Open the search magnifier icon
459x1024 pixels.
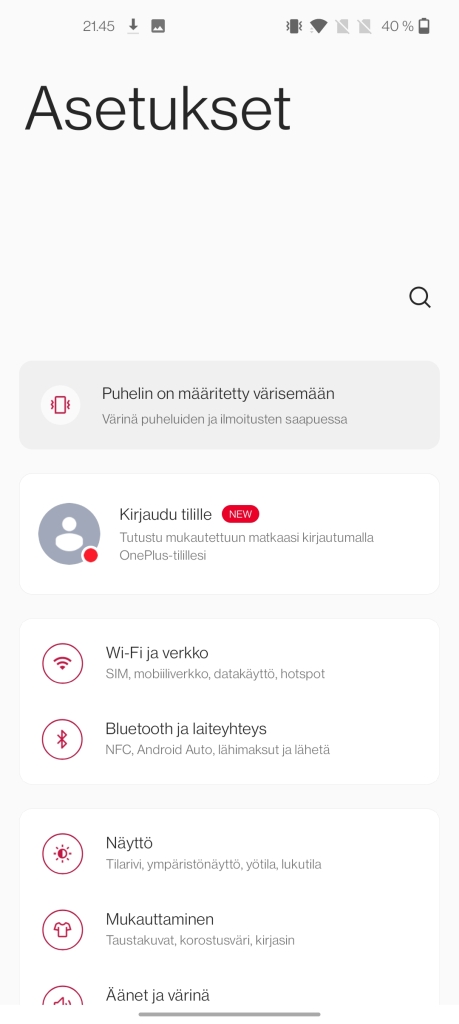420,297
